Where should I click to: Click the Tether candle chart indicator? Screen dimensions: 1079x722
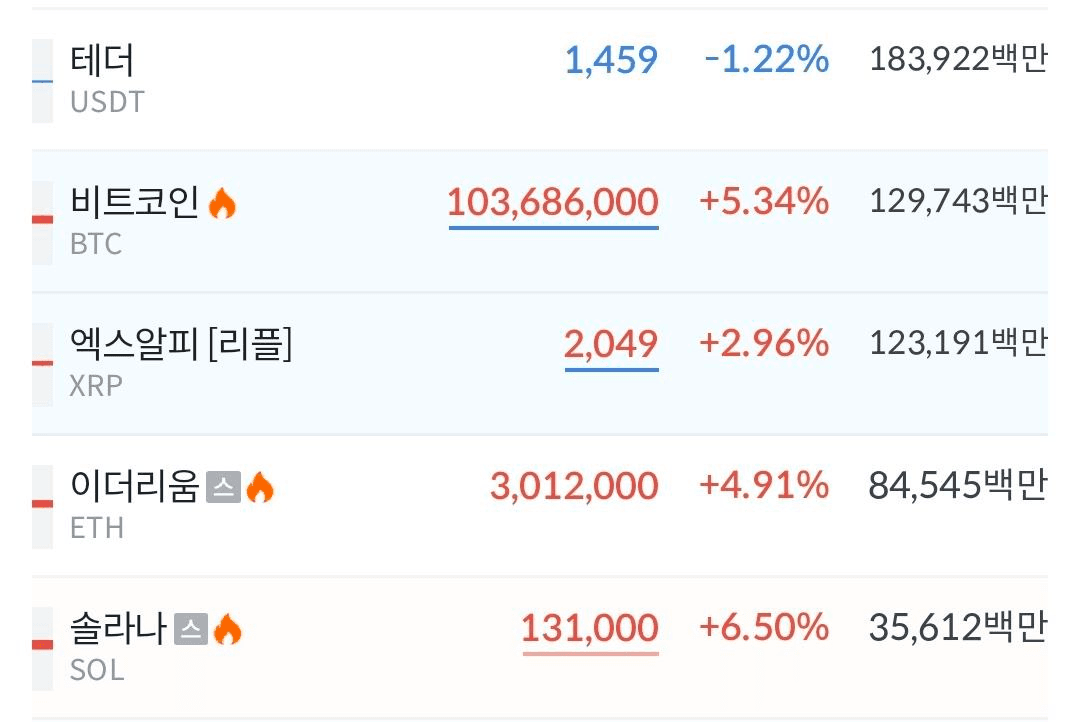pos(42,81)
